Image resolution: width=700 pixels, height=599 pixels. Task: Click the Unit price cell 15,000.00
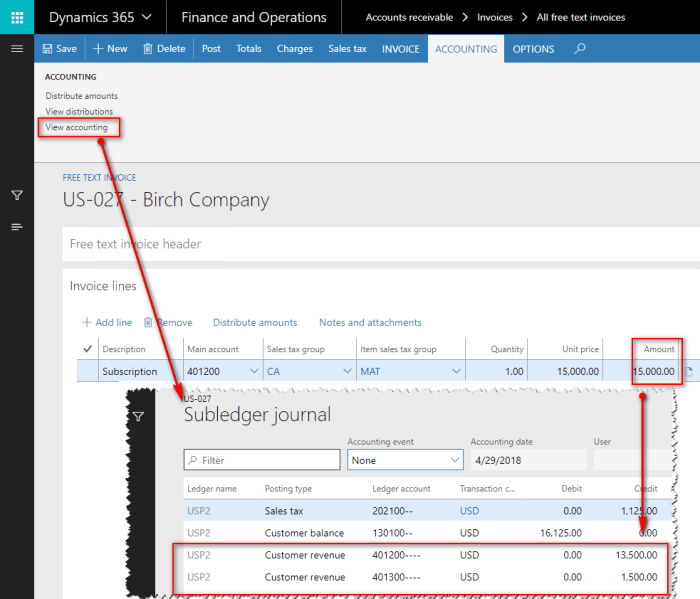click(565, 371)
